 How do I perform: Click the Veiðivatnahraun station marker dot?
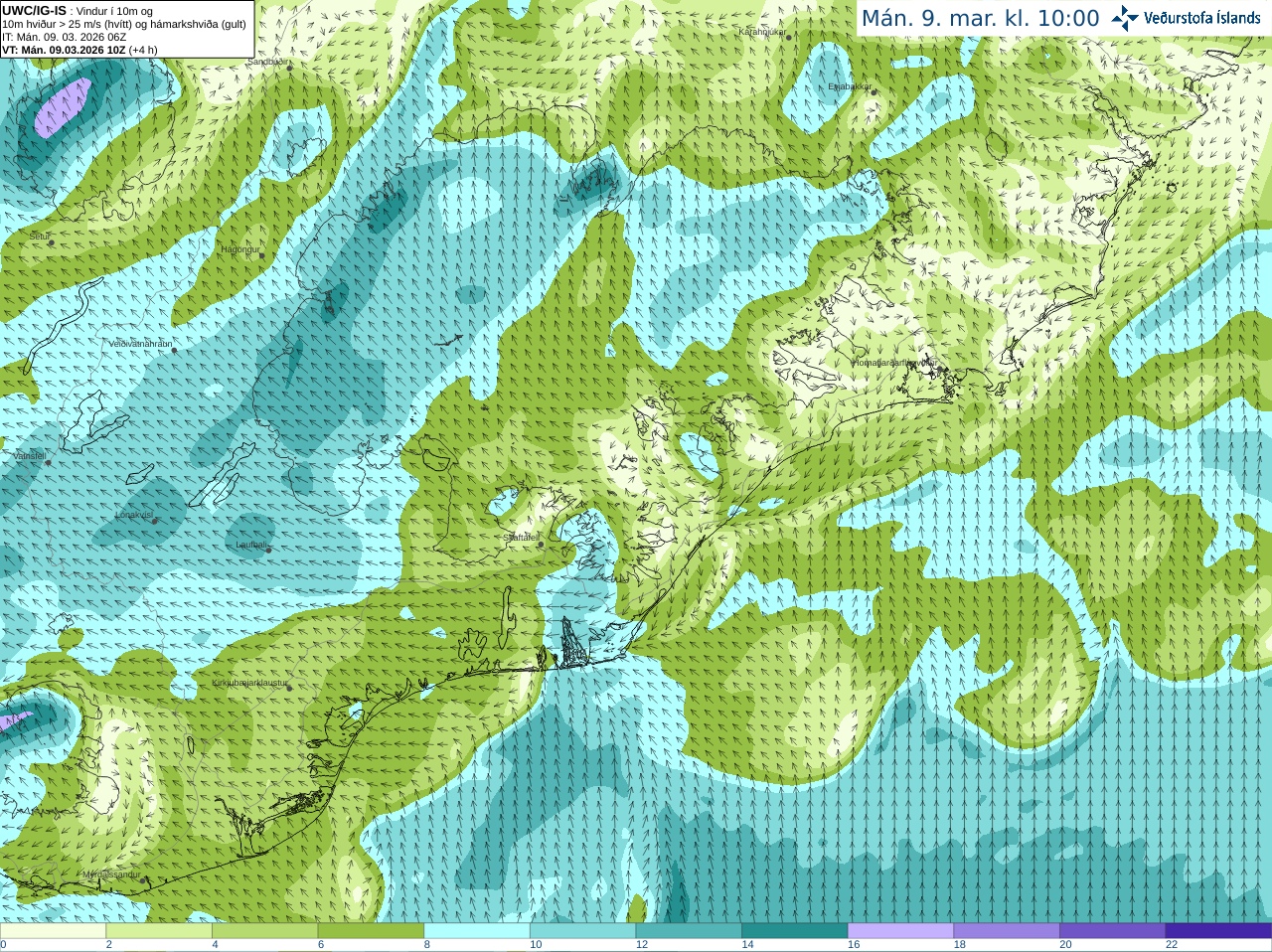click(174, 350)
